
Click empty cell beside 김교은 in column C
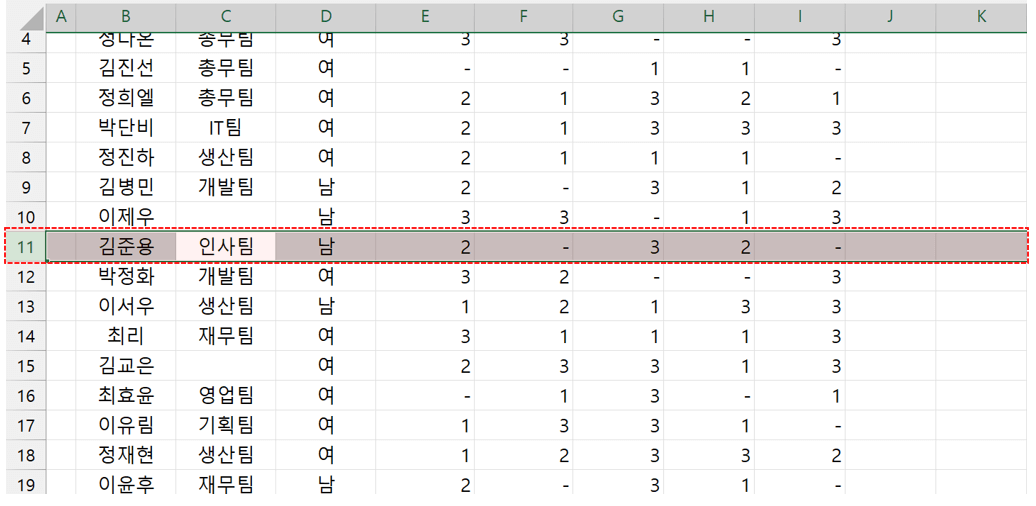(225, 366)
